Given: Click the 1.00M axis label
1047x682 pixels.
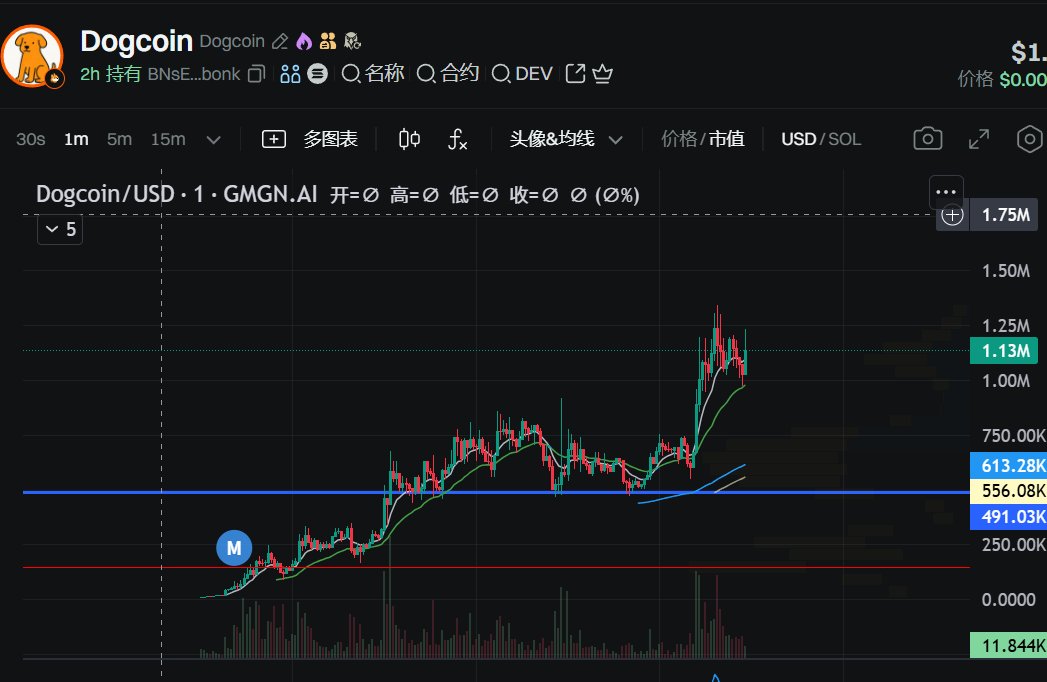Looking at the screenshot, I should click(1006, 381).
